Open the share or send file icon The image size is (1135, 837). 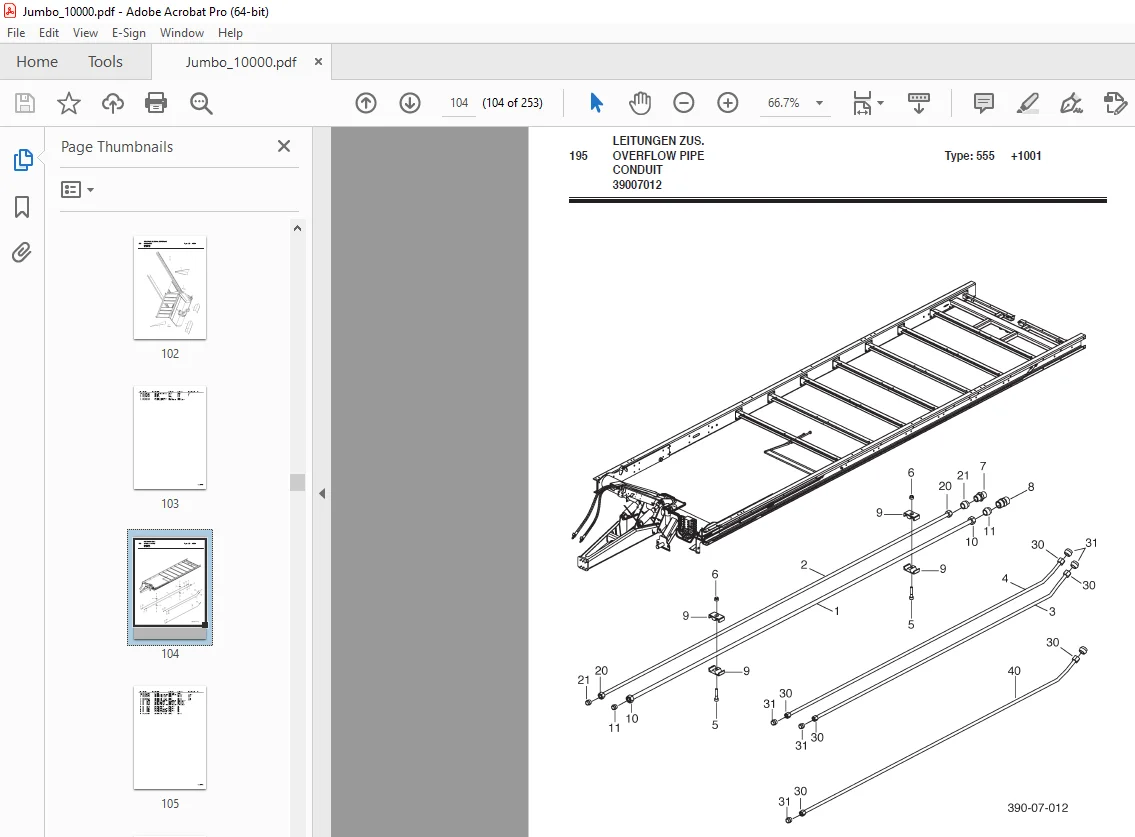point(1115,103)
